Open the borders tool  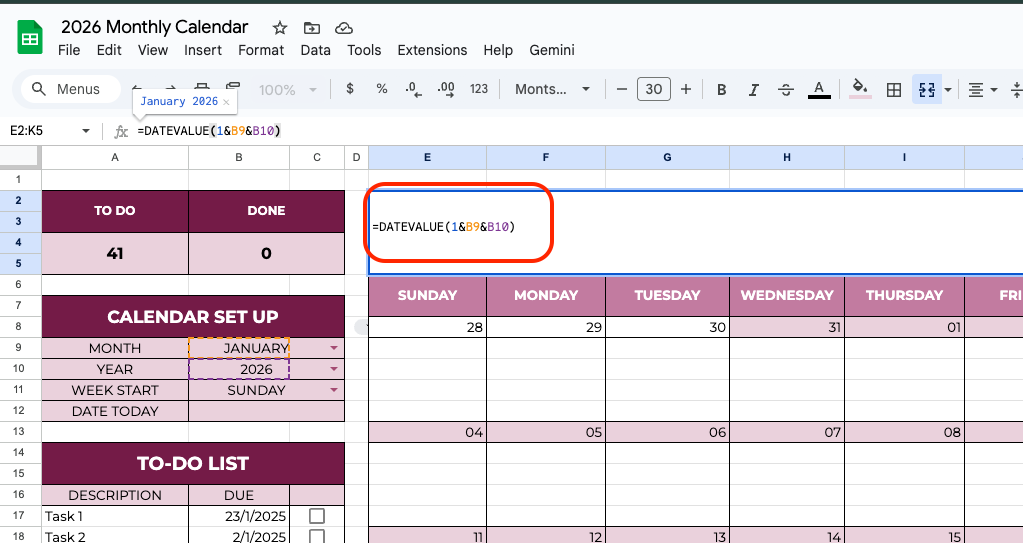coord(894,89)
